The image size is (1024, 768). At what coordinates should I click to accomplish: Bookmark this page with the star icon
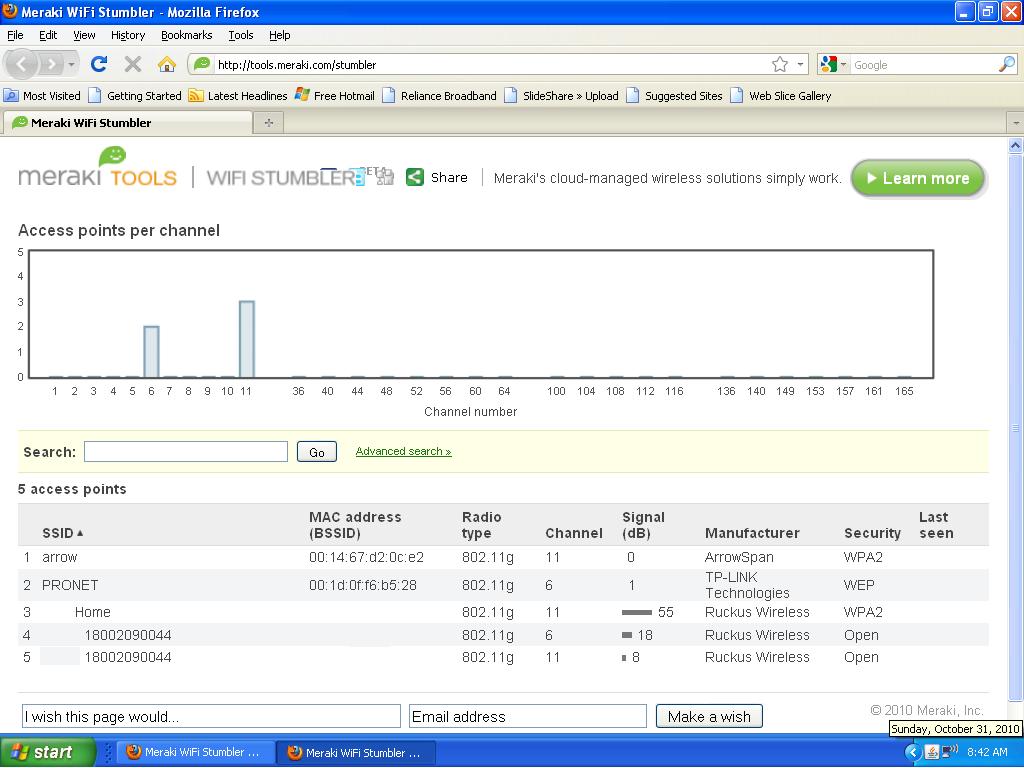[779, 64]
